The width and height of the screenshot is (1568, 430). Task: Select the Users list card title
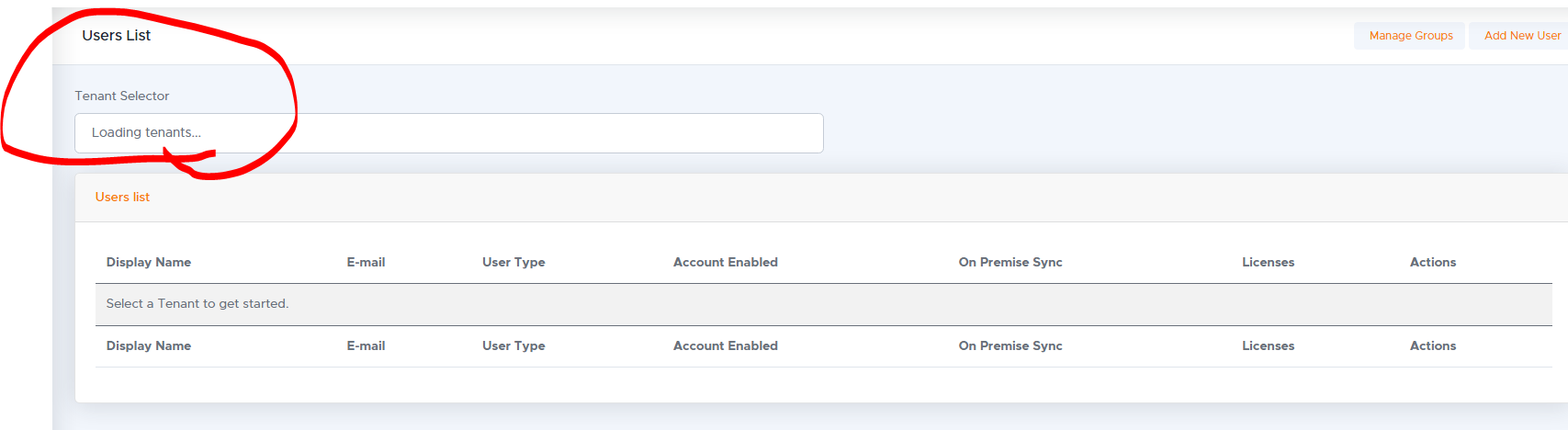(122, 197)
